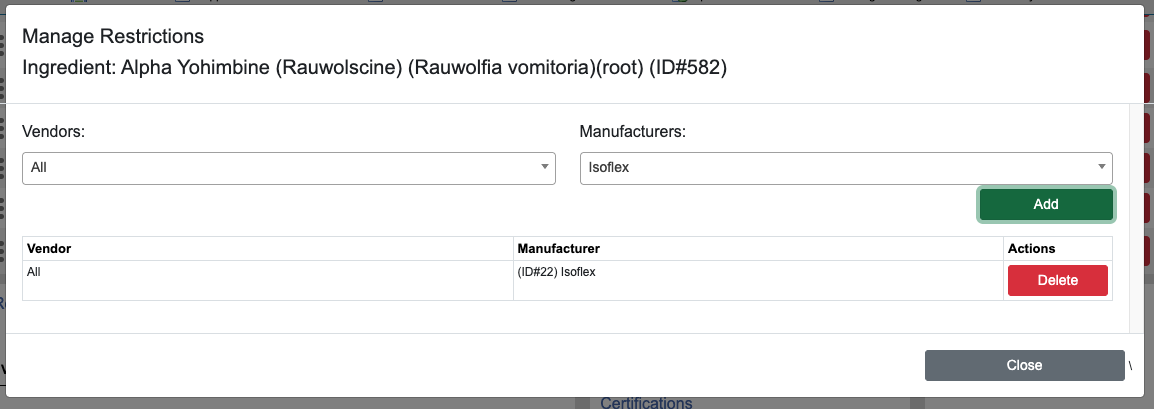Open the Certifications link behind the dialog
The width and height of the screenshot is (1154, 409).
(x=646, y=403)
